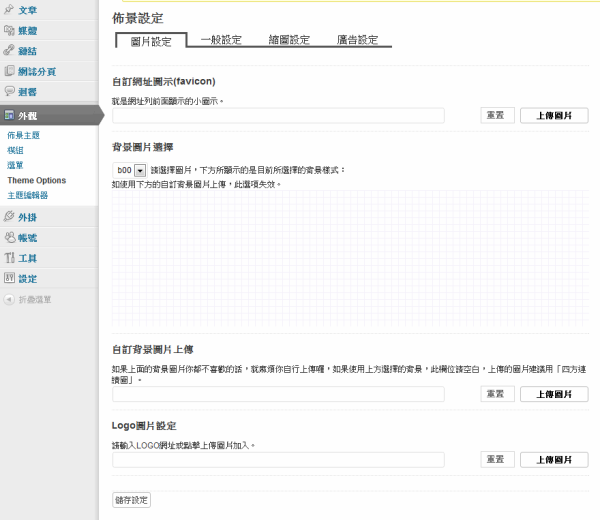Open the 設定 (Settings) sidebar icon
Screen dimensions: 600x520
[x=9, y=278]
